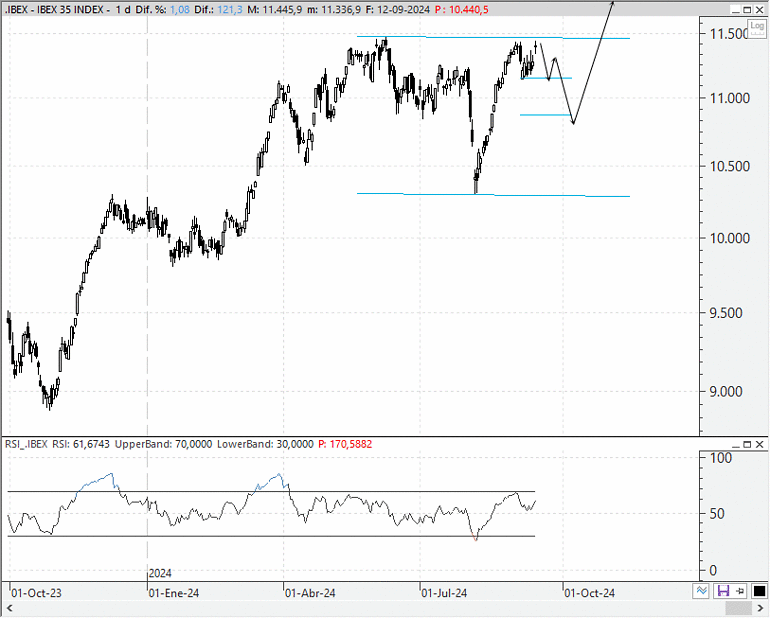
Task: Click the date field F: 12-09-2024
Action: (x=398, y=10)
